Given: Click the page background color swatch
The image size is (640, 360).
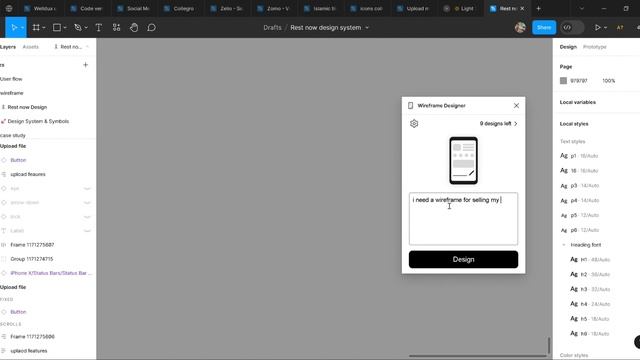Looking at the screenshot, I should coord(563,81).
